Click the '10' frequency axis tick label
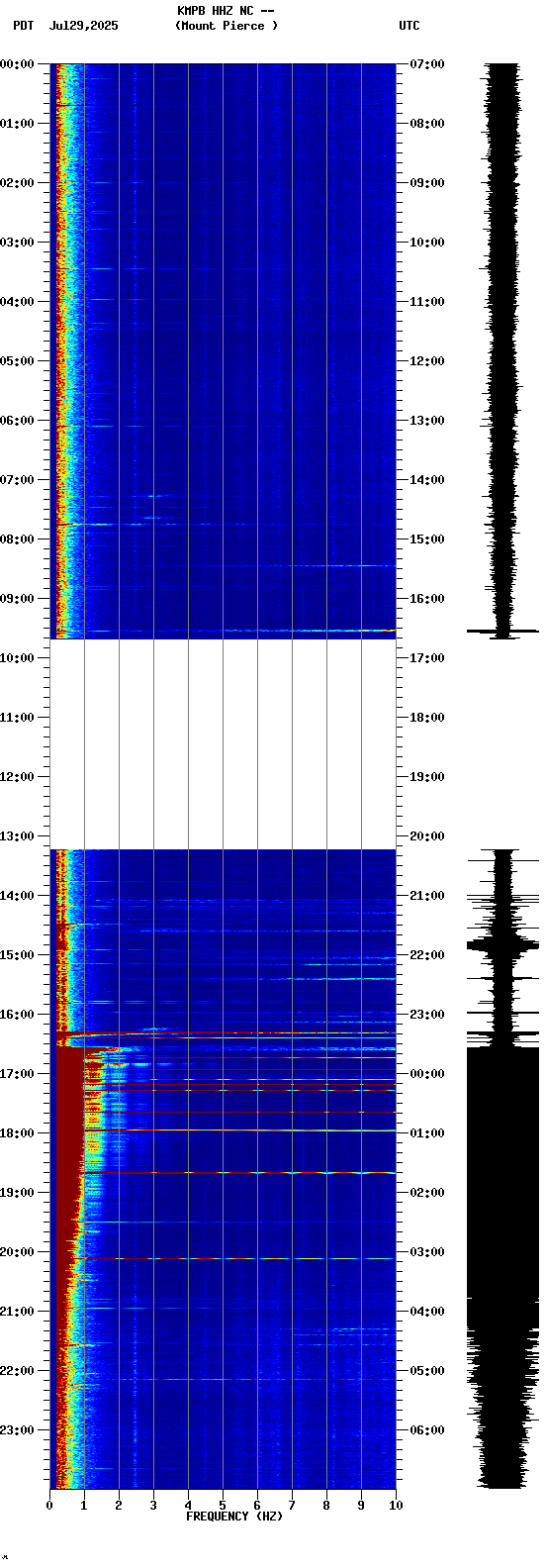Viewport: 546px width, 1568px height. tap(396, 1506)
